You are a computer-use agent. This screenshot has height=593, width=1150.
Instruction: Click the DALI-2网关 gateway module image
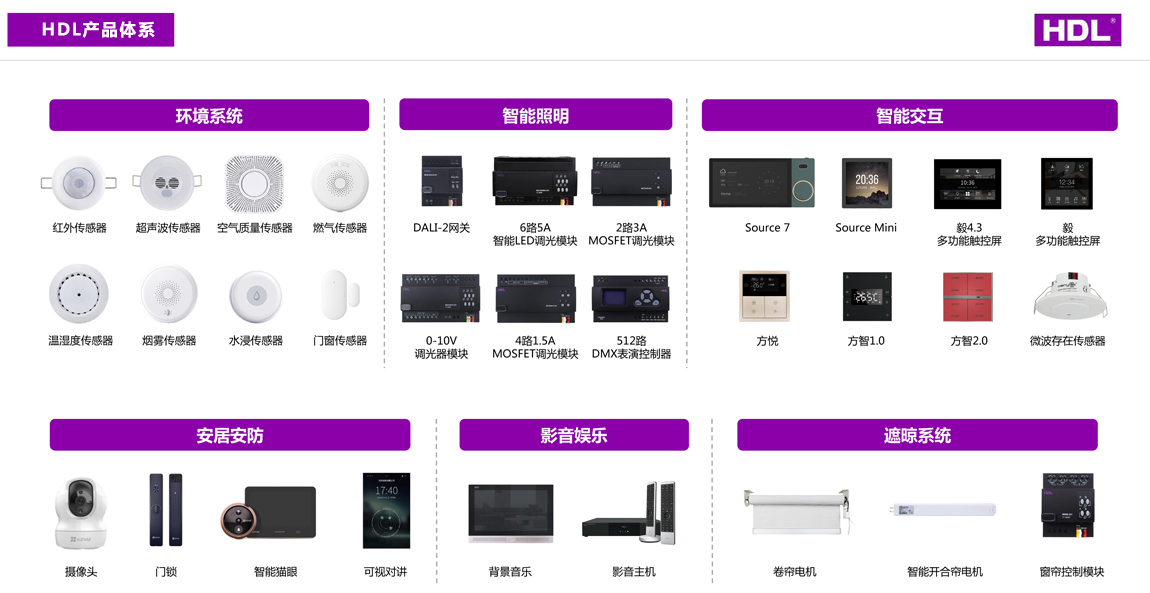pyautogui.click(x=442, y=181)
